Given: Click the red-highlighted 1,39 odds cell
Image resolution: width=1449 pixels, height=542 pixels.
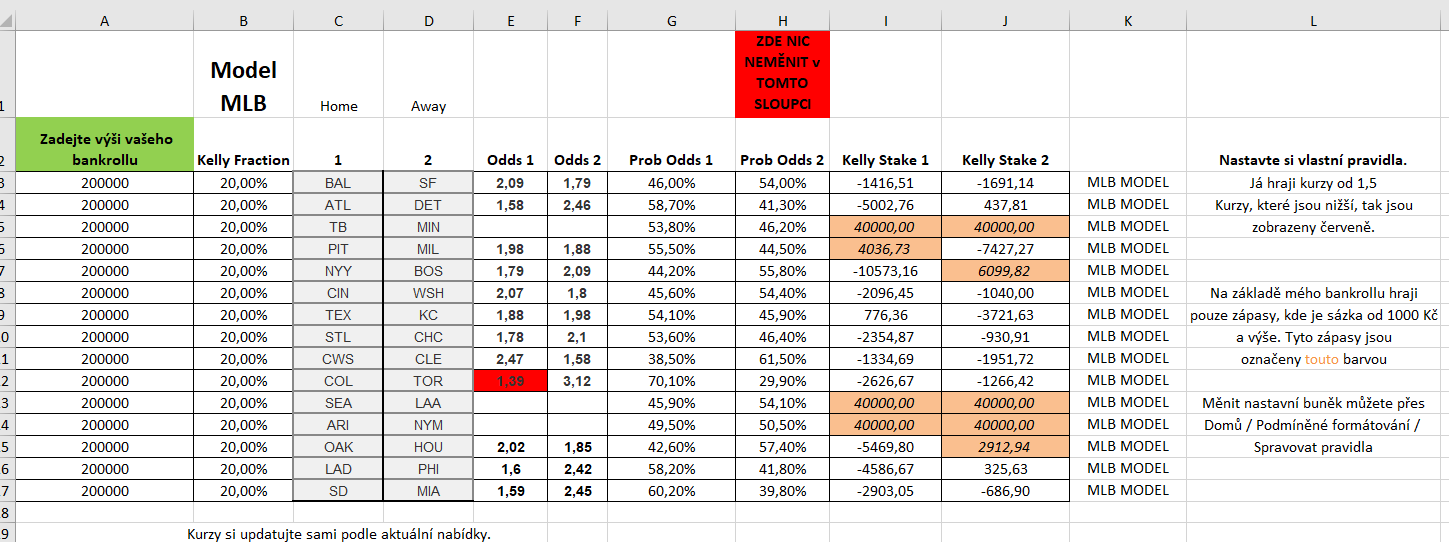Looking at the screenshot, I should 511,381.
